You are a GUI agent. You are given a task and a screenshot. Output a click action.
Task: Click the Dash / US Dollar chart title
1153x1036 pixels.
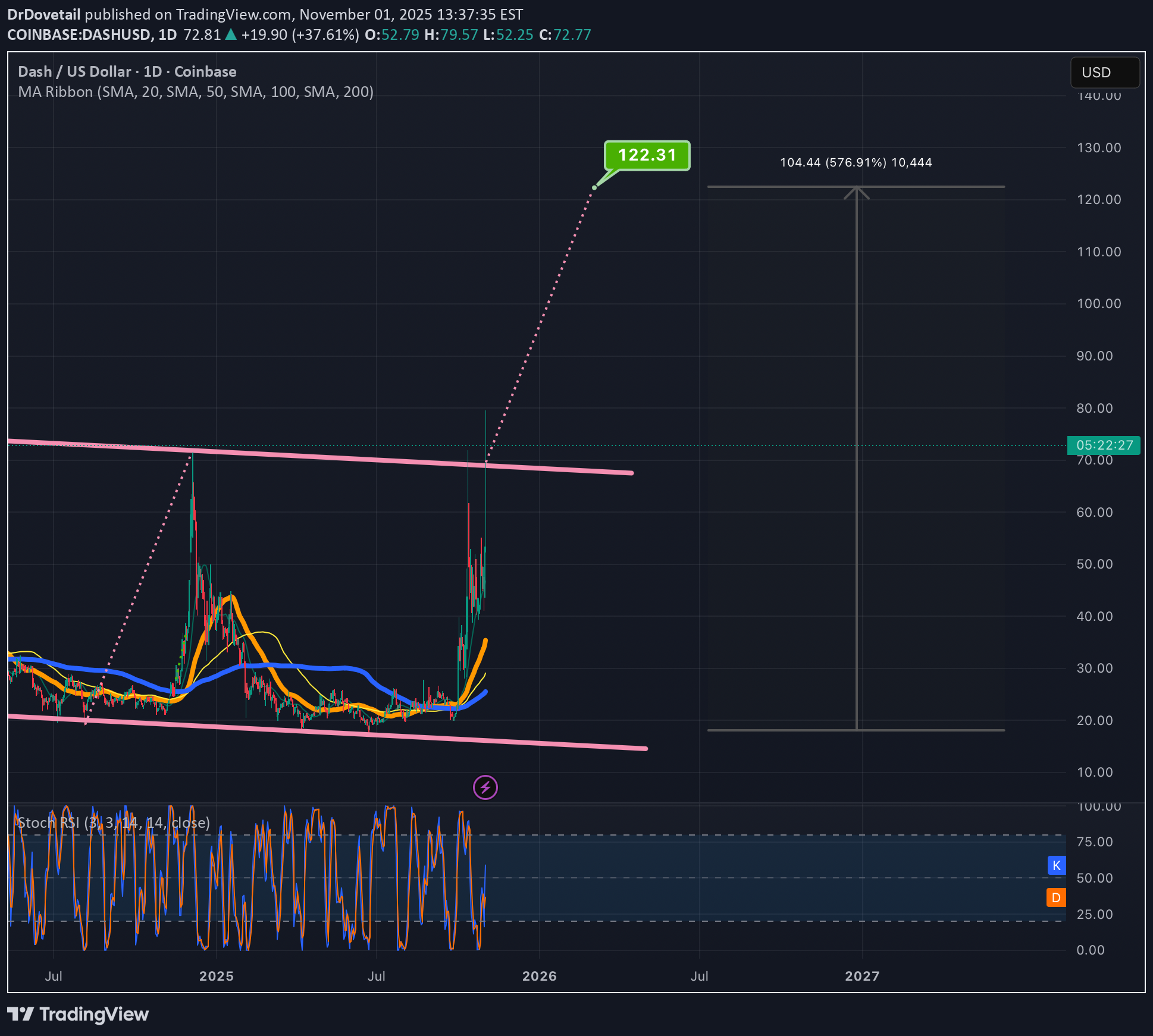[126, 71]
